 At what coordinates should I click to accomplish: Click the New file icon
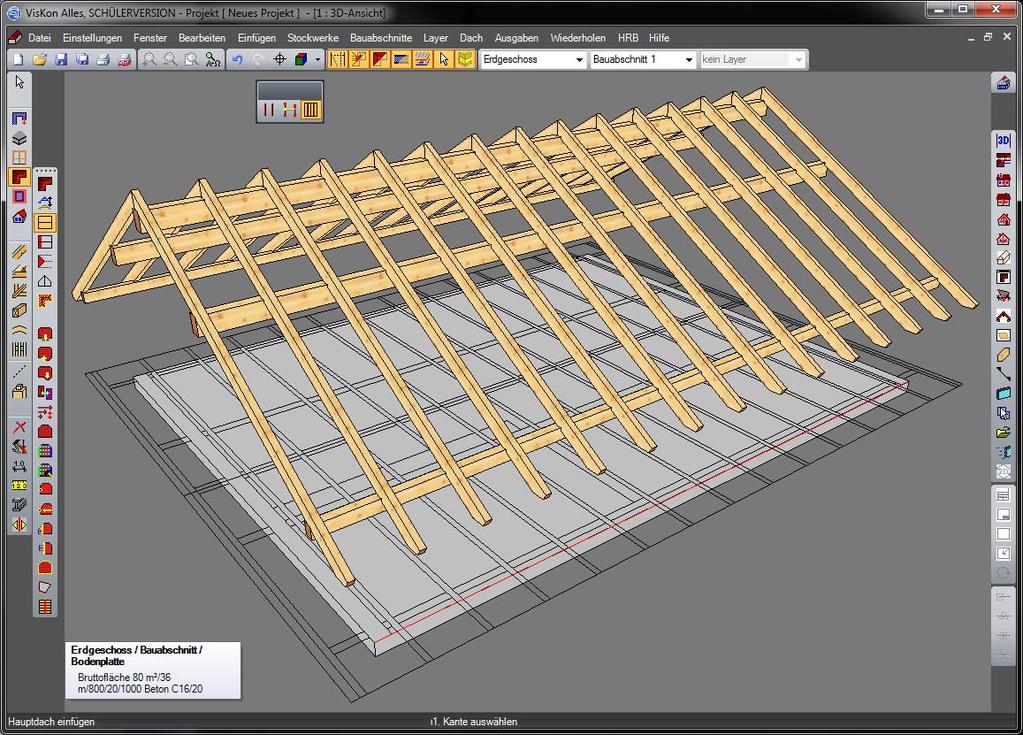[19, 60]
